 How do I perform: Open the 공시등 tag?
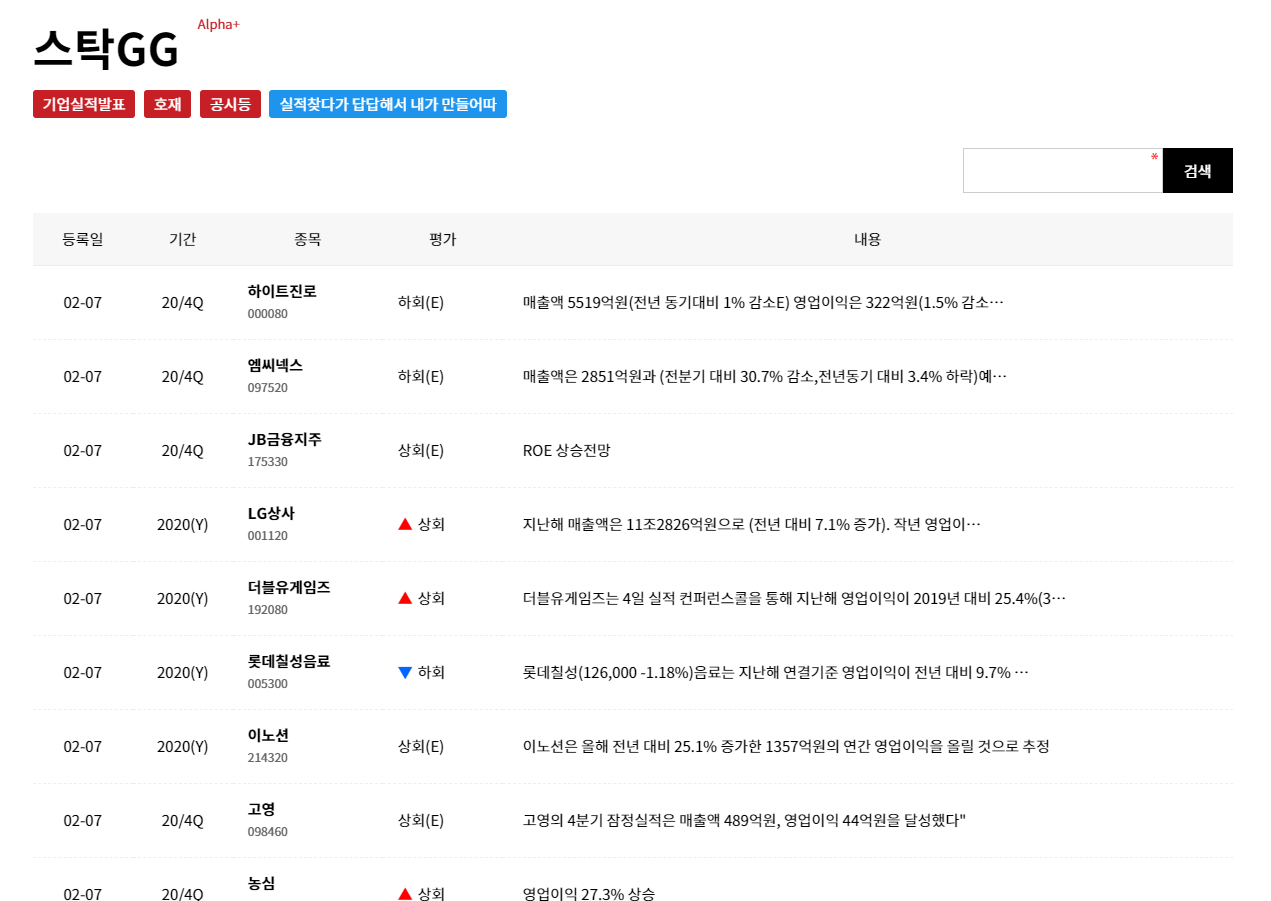coord(230,104)
